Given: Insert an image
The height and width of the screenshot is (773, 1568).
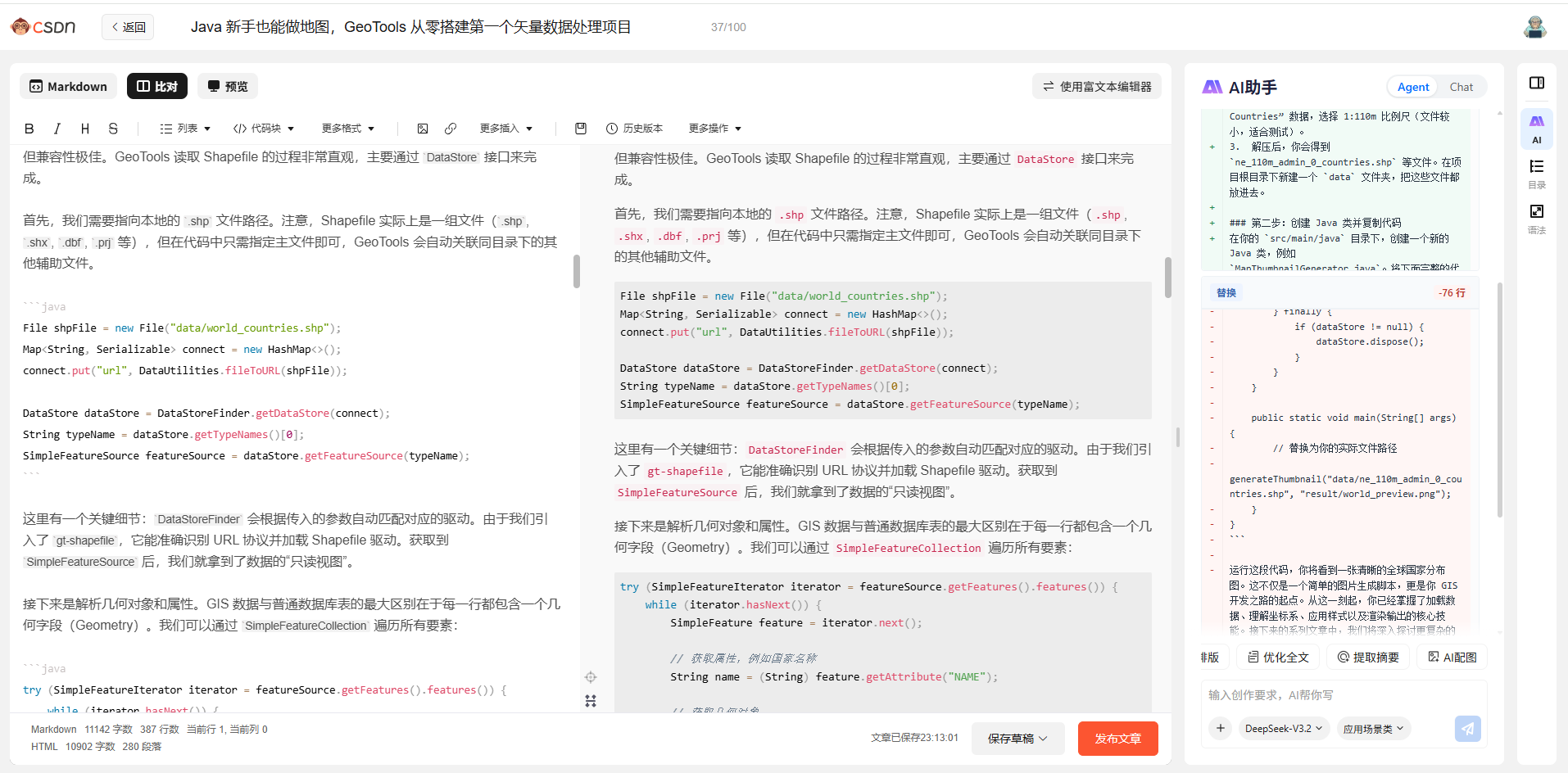Looking at the screenshot, I should point(423,129).
